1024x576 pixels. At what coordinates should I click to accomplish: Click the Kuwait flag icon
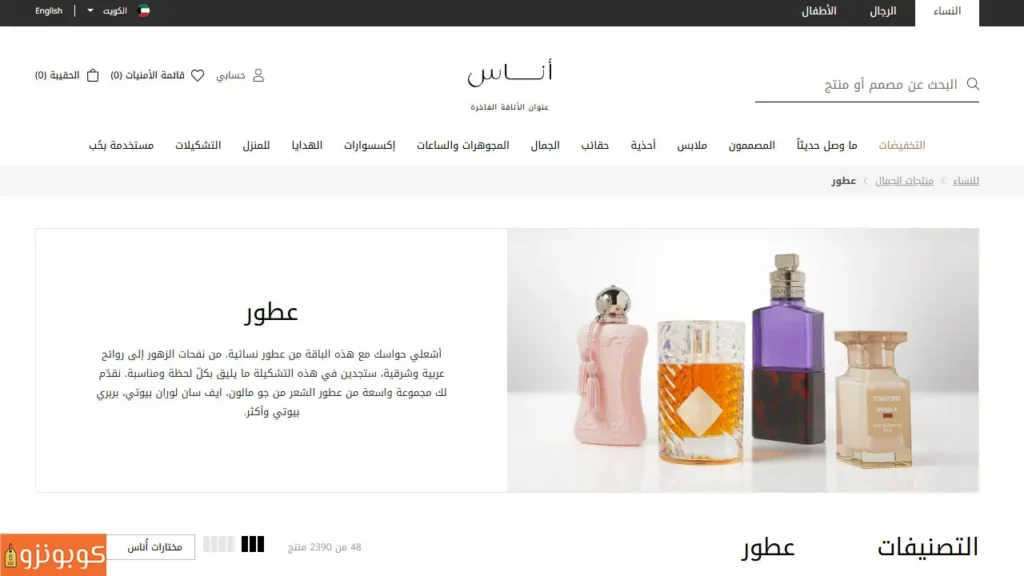[144, 10]
